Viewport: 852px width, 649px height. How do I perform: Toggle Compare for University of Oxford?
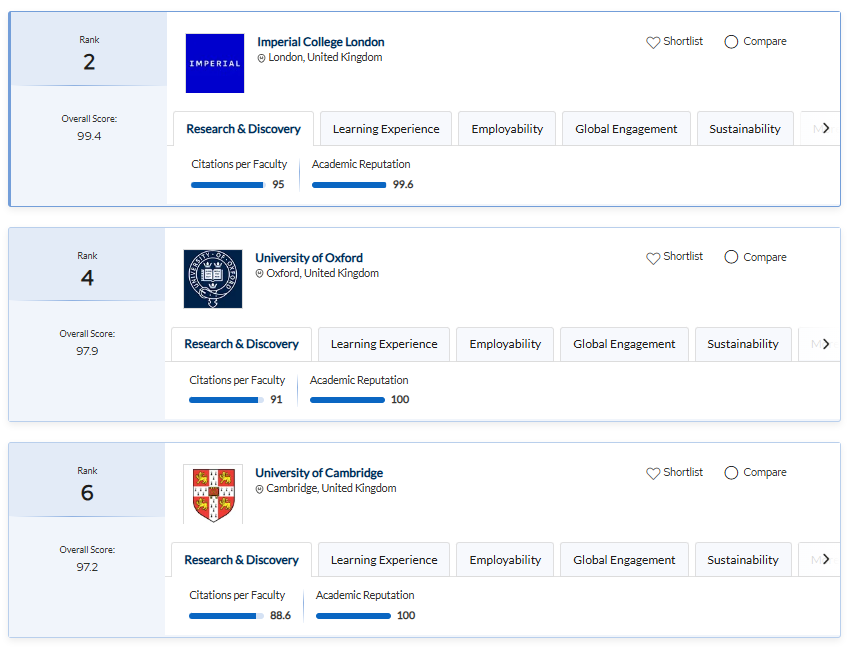point(731,257)
